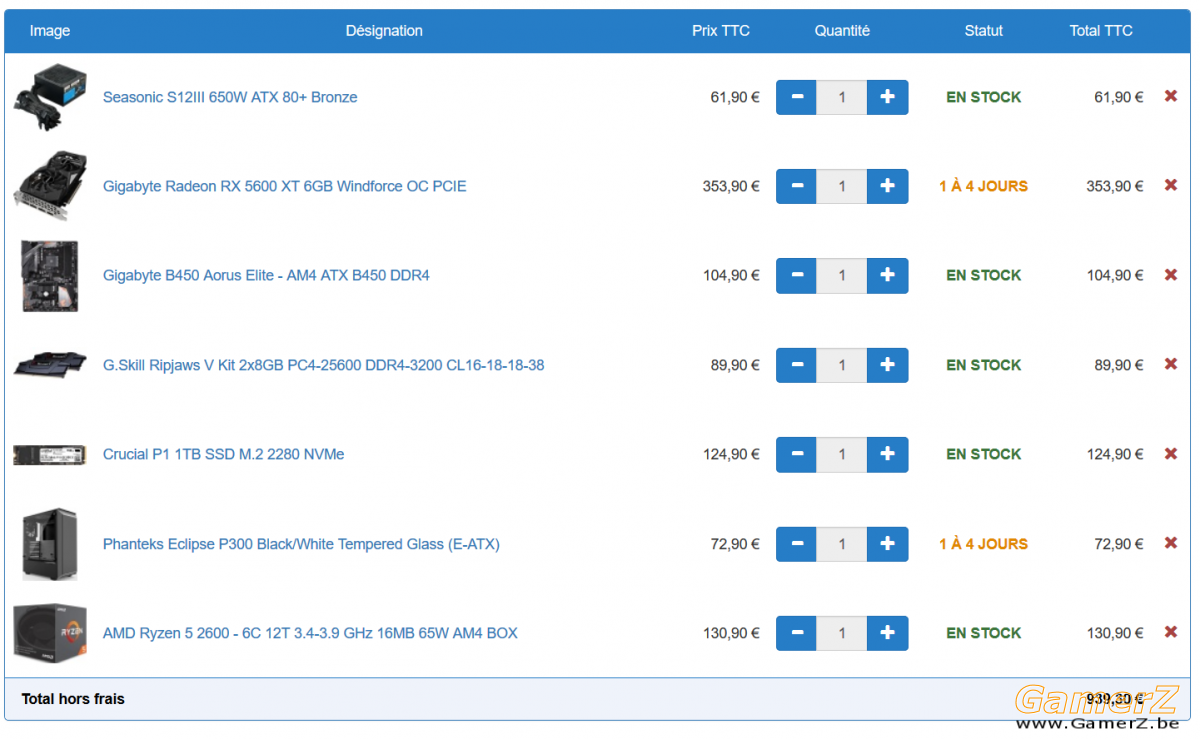Decrease quantity of G.Skill Ripjaws V kit
This screenshot has height=739, width=1200.
point(797,365)
